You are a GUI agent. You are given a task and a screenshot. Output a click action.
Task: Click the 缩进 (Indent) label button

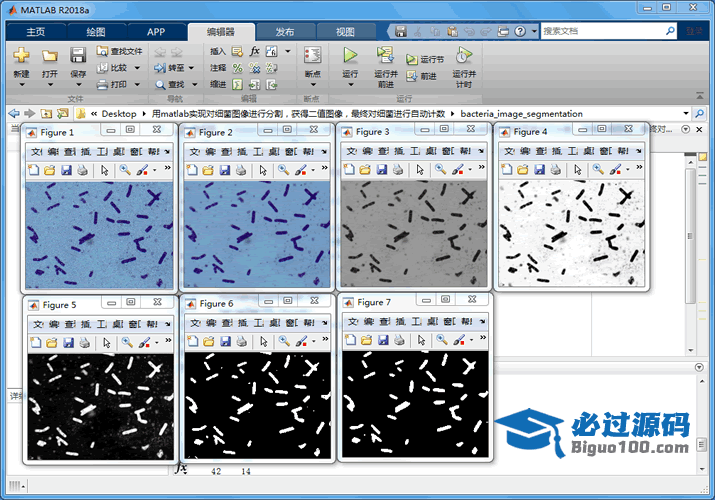click(218, 84)
